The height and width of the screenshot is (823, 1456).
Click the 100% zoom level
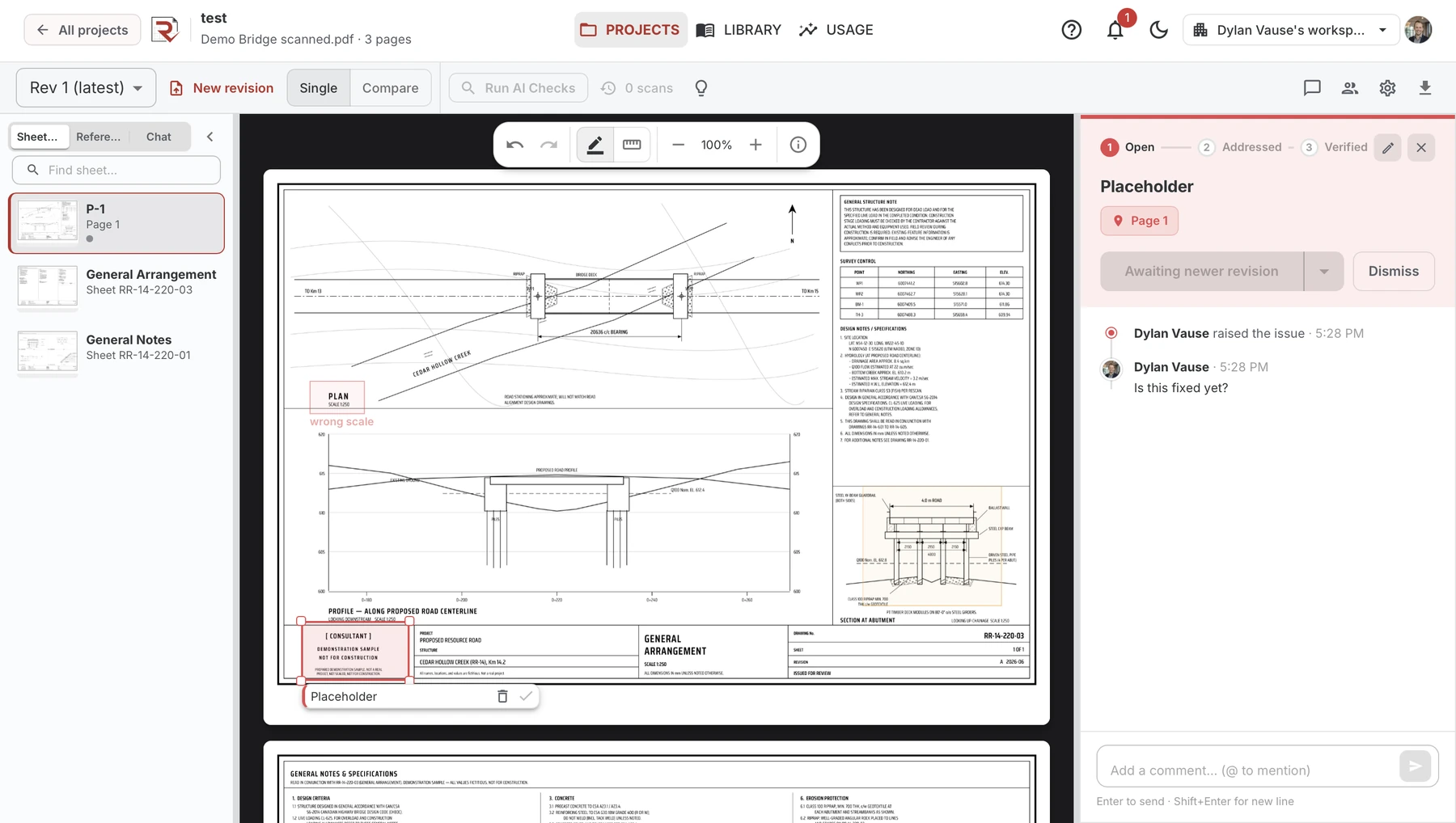pyautogui.click(x=717, y=145)
